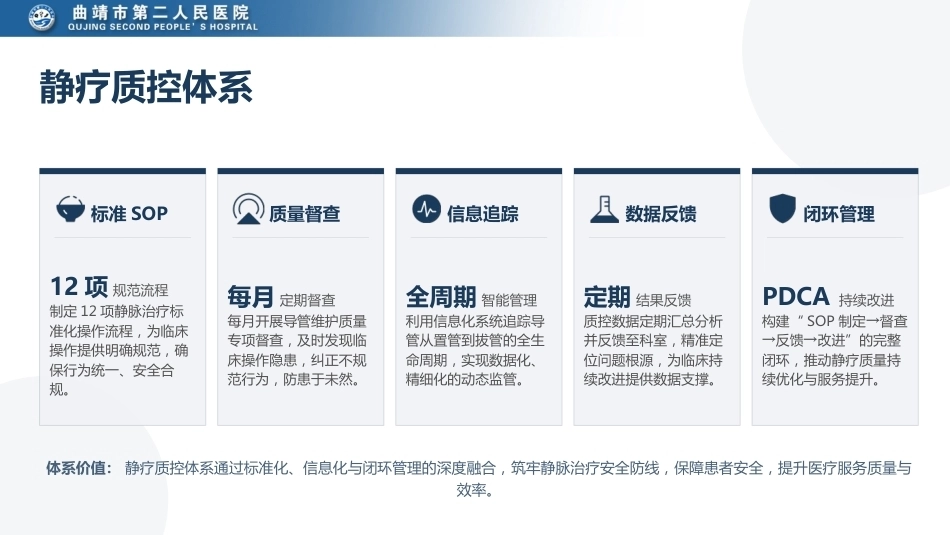Click the 规范流程 subtitle
Viewport: 950px width, 535px height.
[141, 290]
